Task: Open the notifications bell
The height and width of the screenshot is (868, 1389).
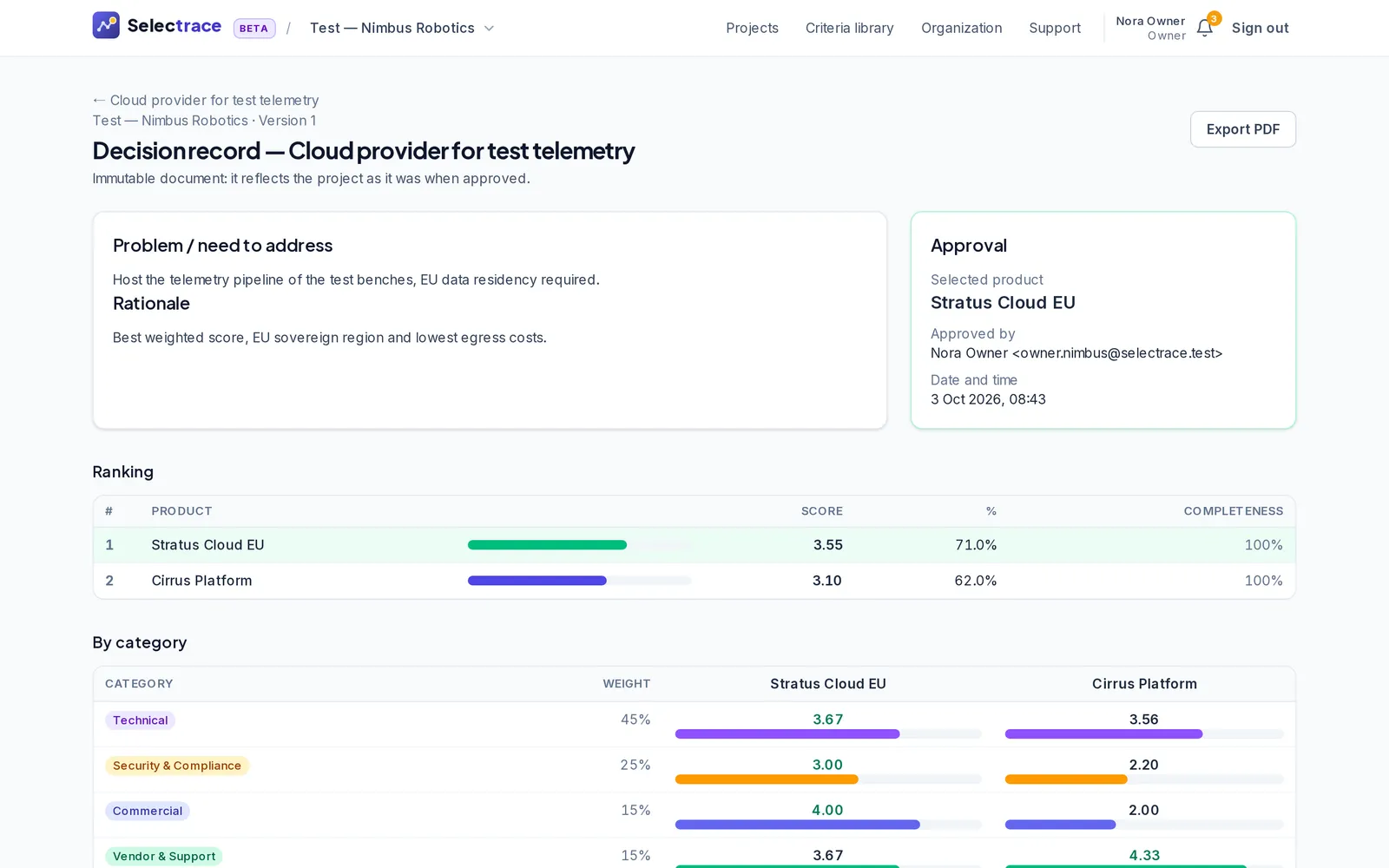Action: pos(1205,28)
